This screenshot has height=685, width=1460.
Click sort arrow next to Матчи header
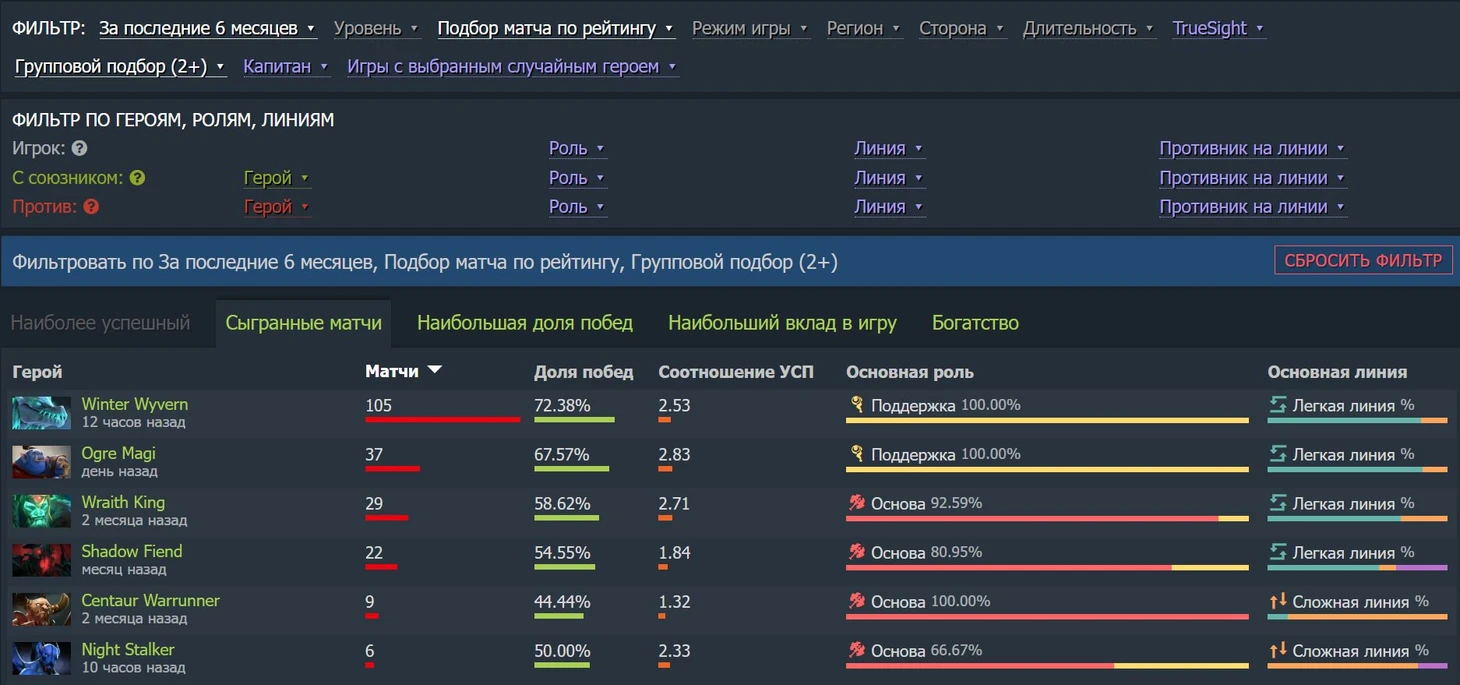click(x=434, y=370)
